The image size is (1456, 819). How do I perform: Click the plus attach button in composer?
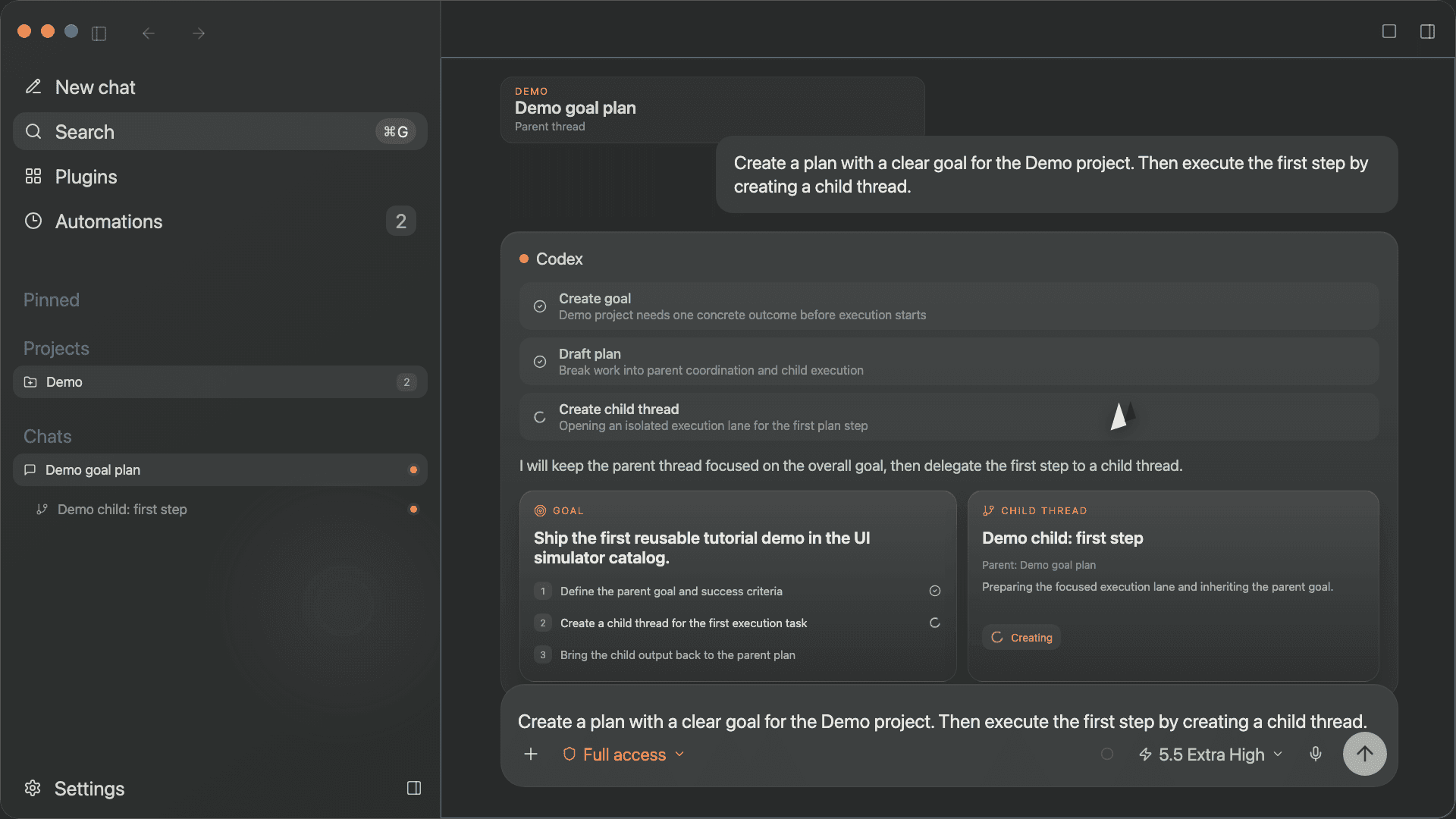pyautogui.click(x=531, y=755)
